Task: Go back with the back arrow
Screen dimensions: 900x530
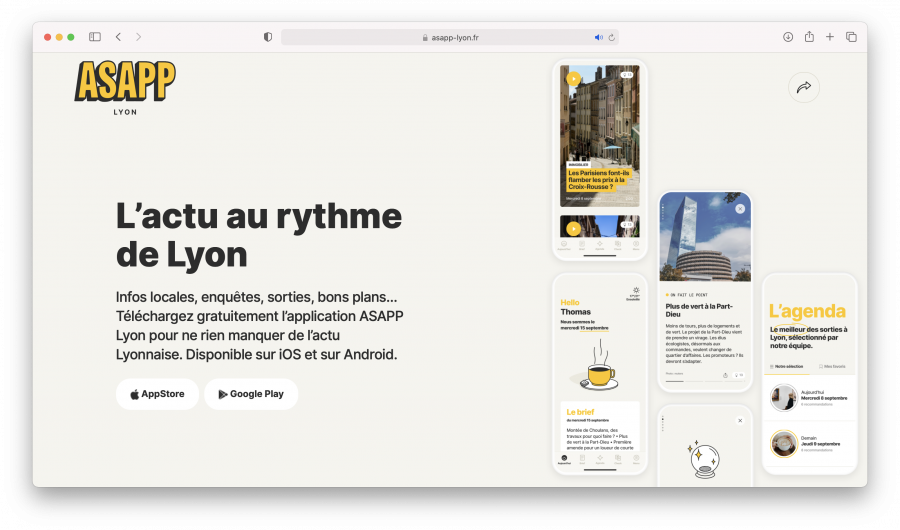Action: pos(118,37)
